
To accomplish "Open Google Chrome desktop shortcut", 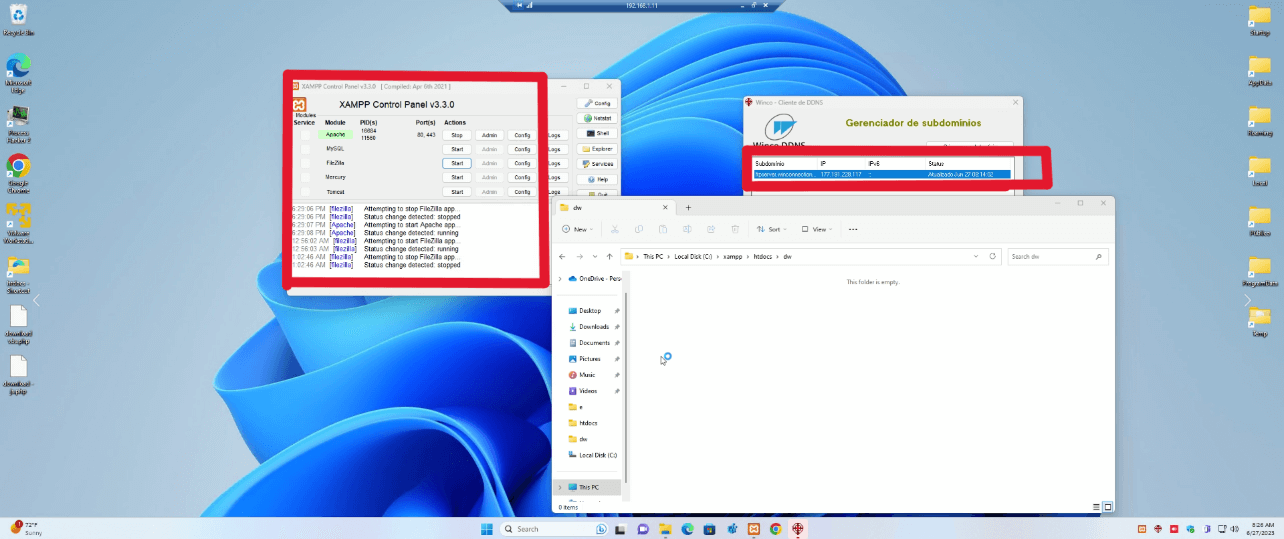I will click(x=18, y=171).
